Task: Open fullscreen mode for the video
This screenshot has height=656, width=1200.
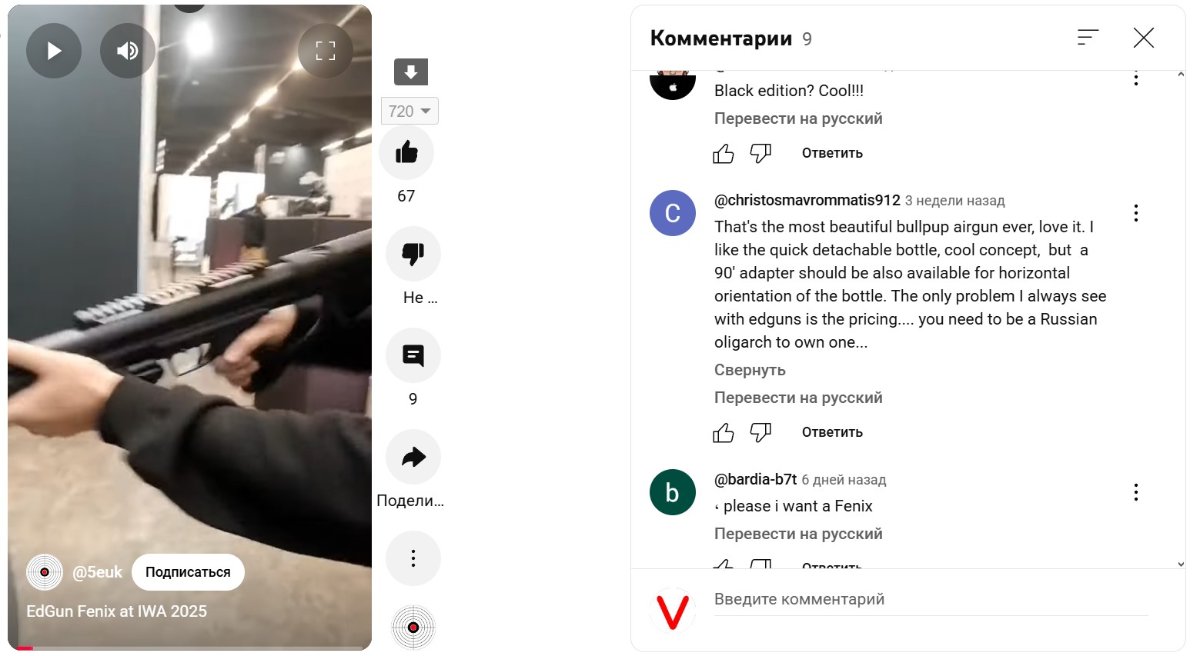Action: [326, 51]
